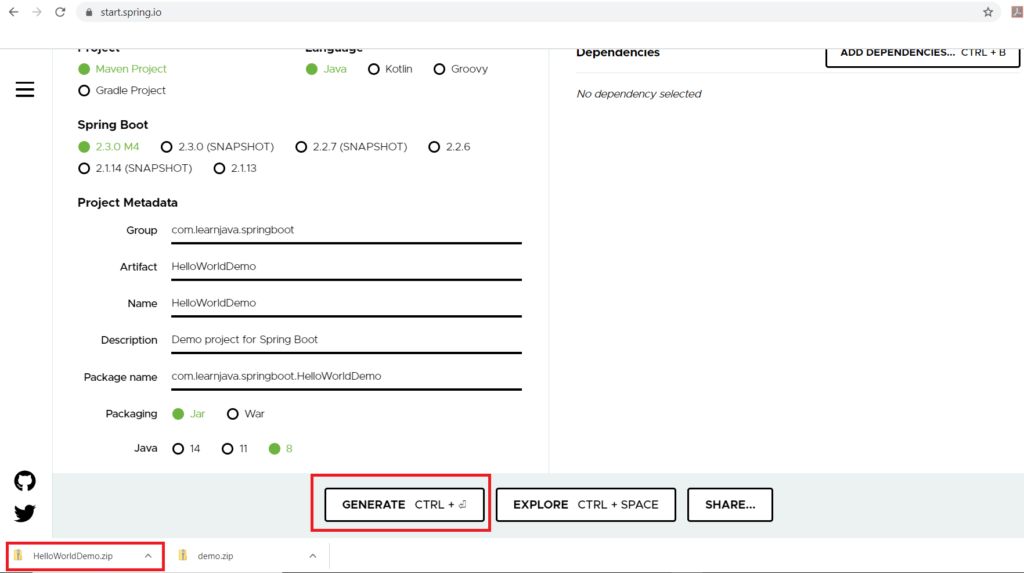The image size is (1024, 573).
Task: Click the demo.zip file icon
Action: point(183,555)
